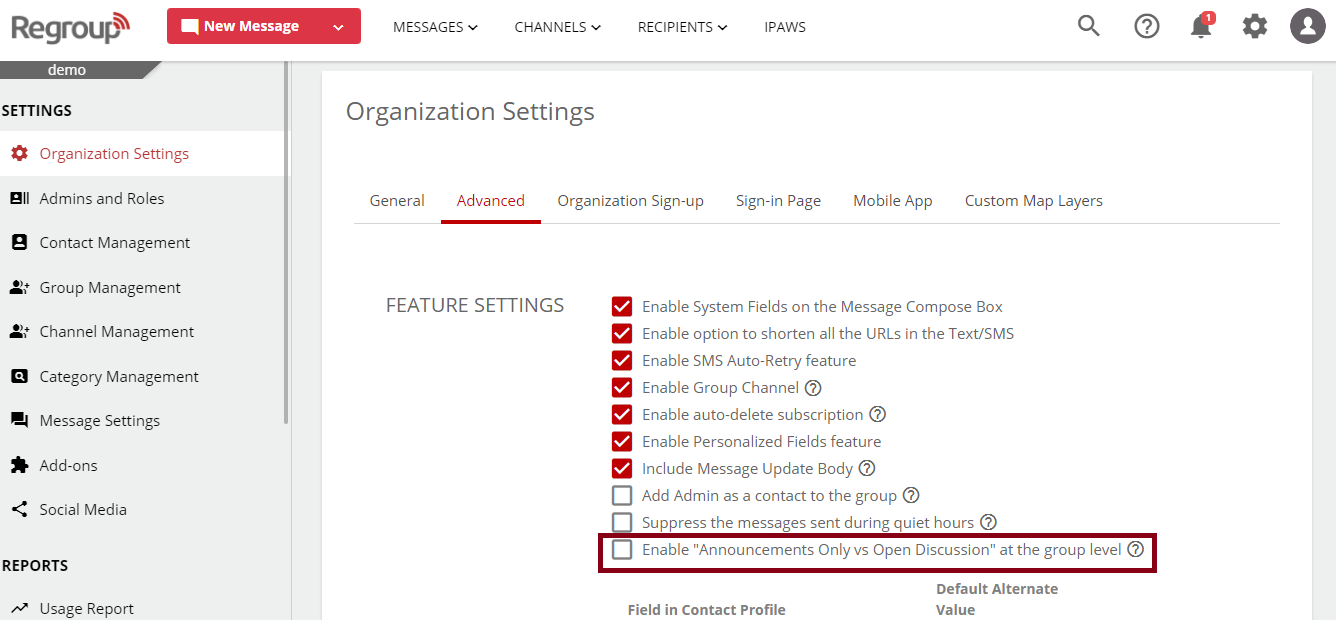The height and width of the screenshot is (620, 1336).
Task: Click help icon beside Include Message Update Body
Action: (x=867, y=469)
